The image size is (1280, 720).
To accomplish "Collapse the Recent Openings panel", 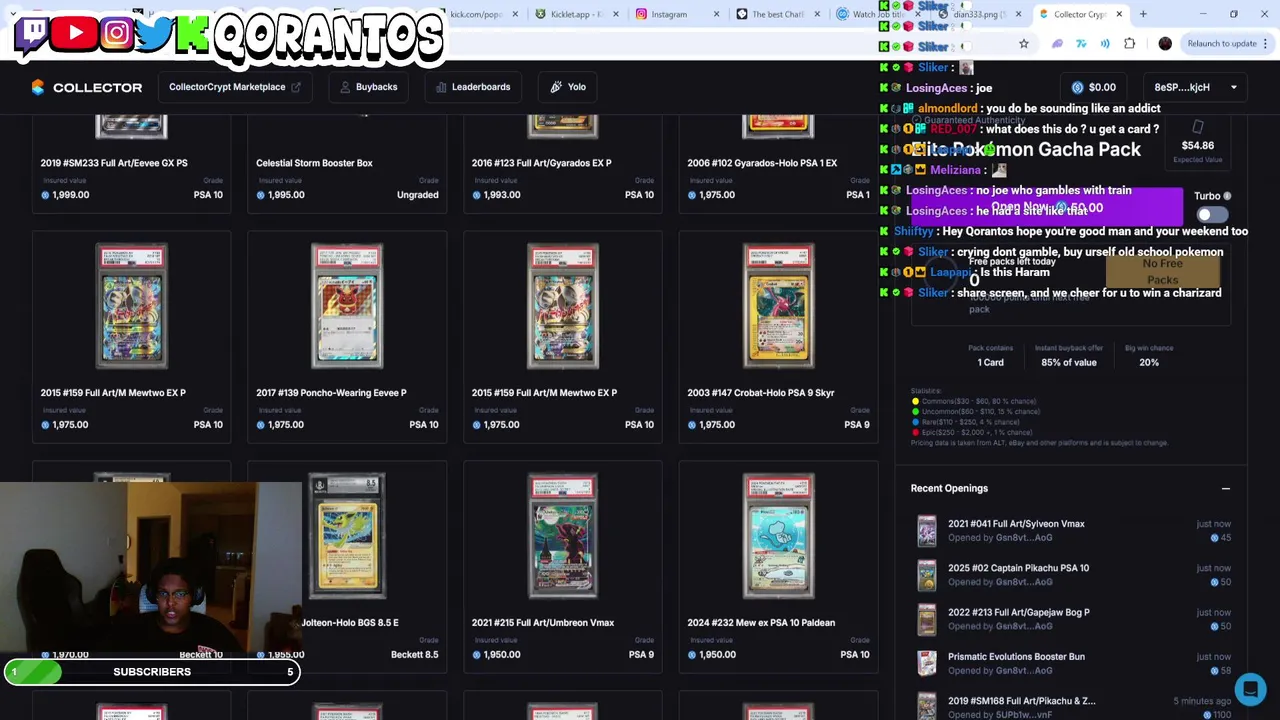I will point(1226,489).
